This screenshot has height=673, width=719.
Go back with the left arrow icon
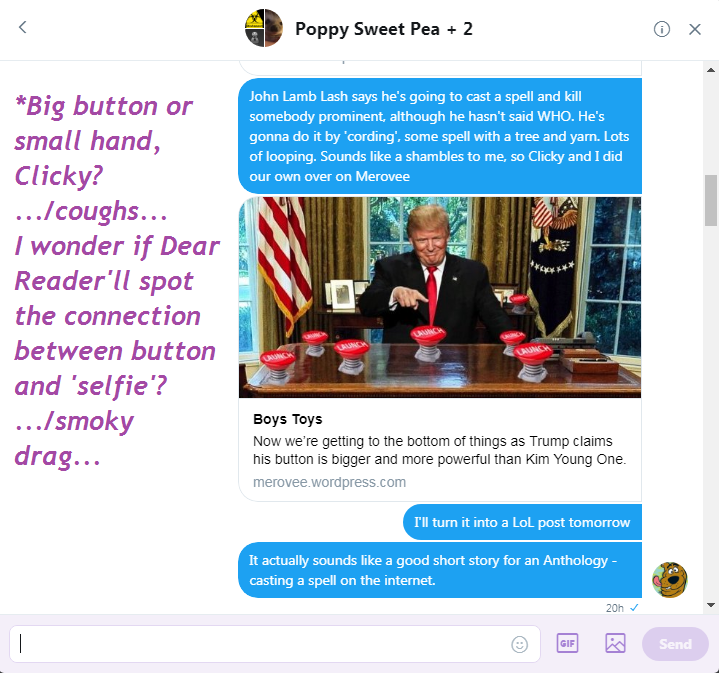(22, 28)
